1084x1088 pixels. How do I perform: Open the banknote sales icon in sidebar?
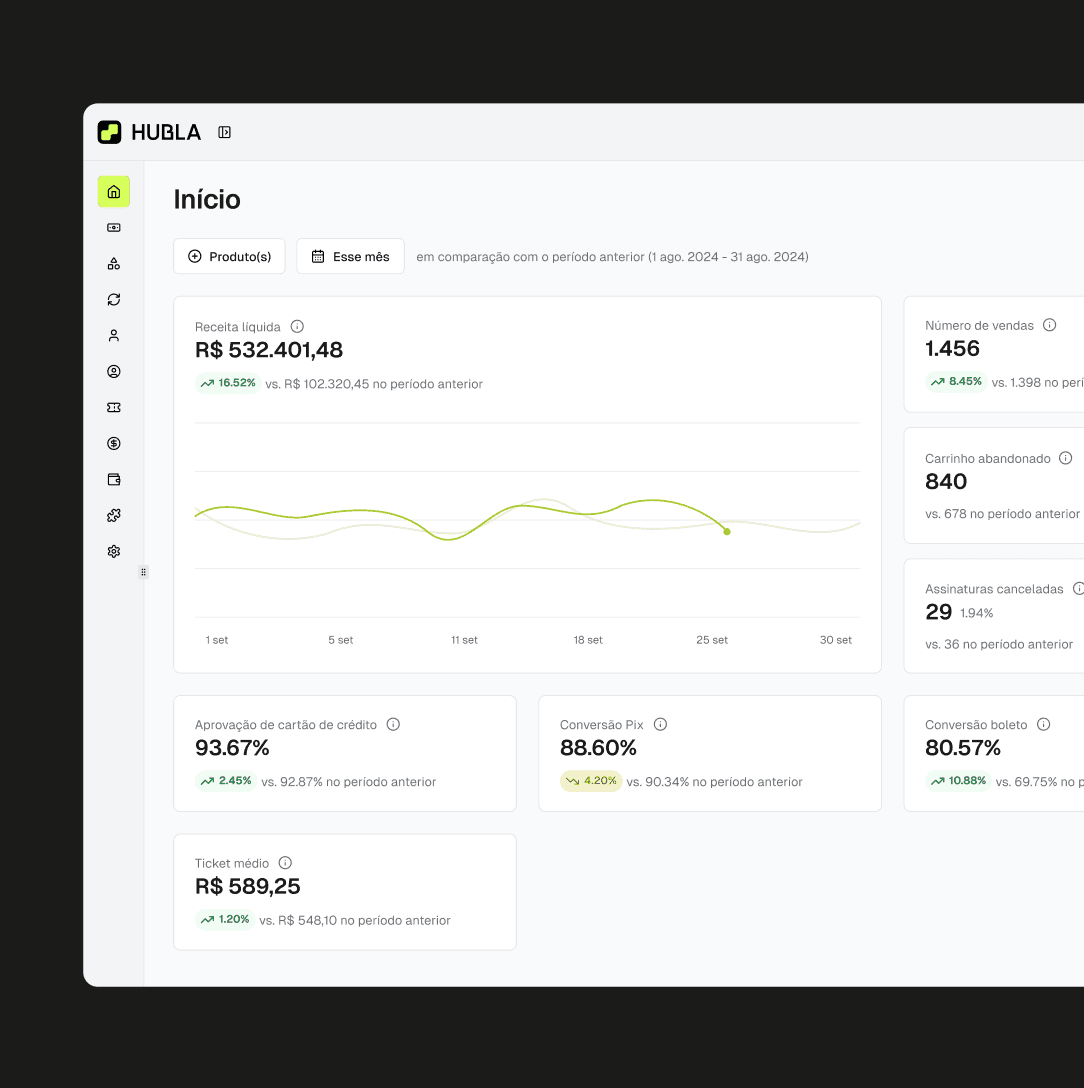(x=114, y=228)
